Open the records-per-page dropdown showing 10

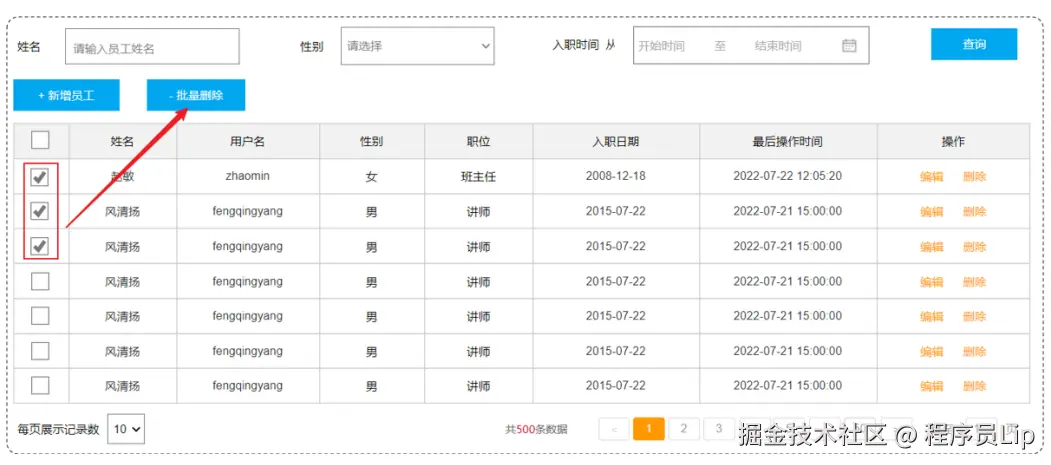point(127,429)
